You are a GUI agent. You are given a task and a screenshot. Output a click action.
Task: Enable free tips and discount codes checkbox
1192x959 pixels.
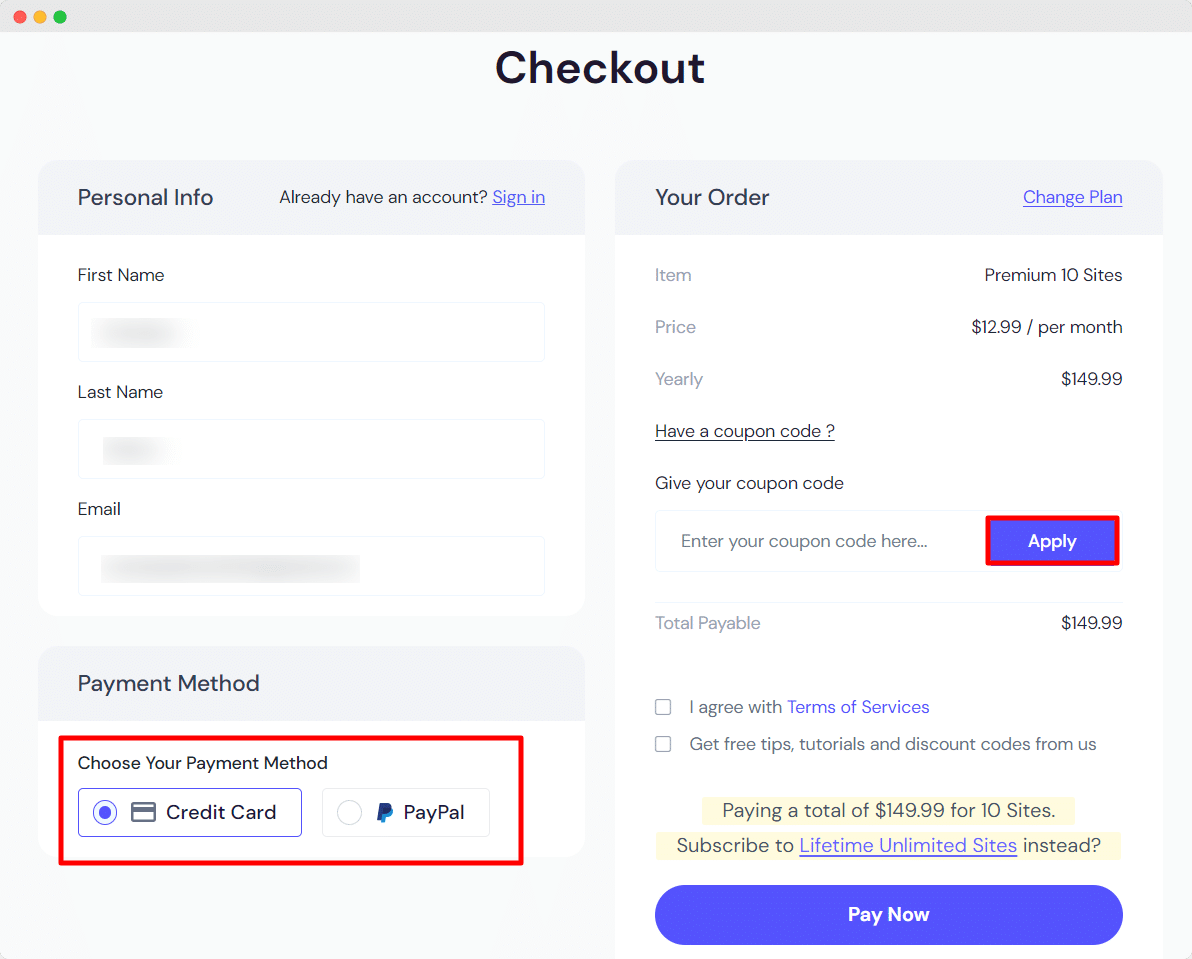[663, 744]
